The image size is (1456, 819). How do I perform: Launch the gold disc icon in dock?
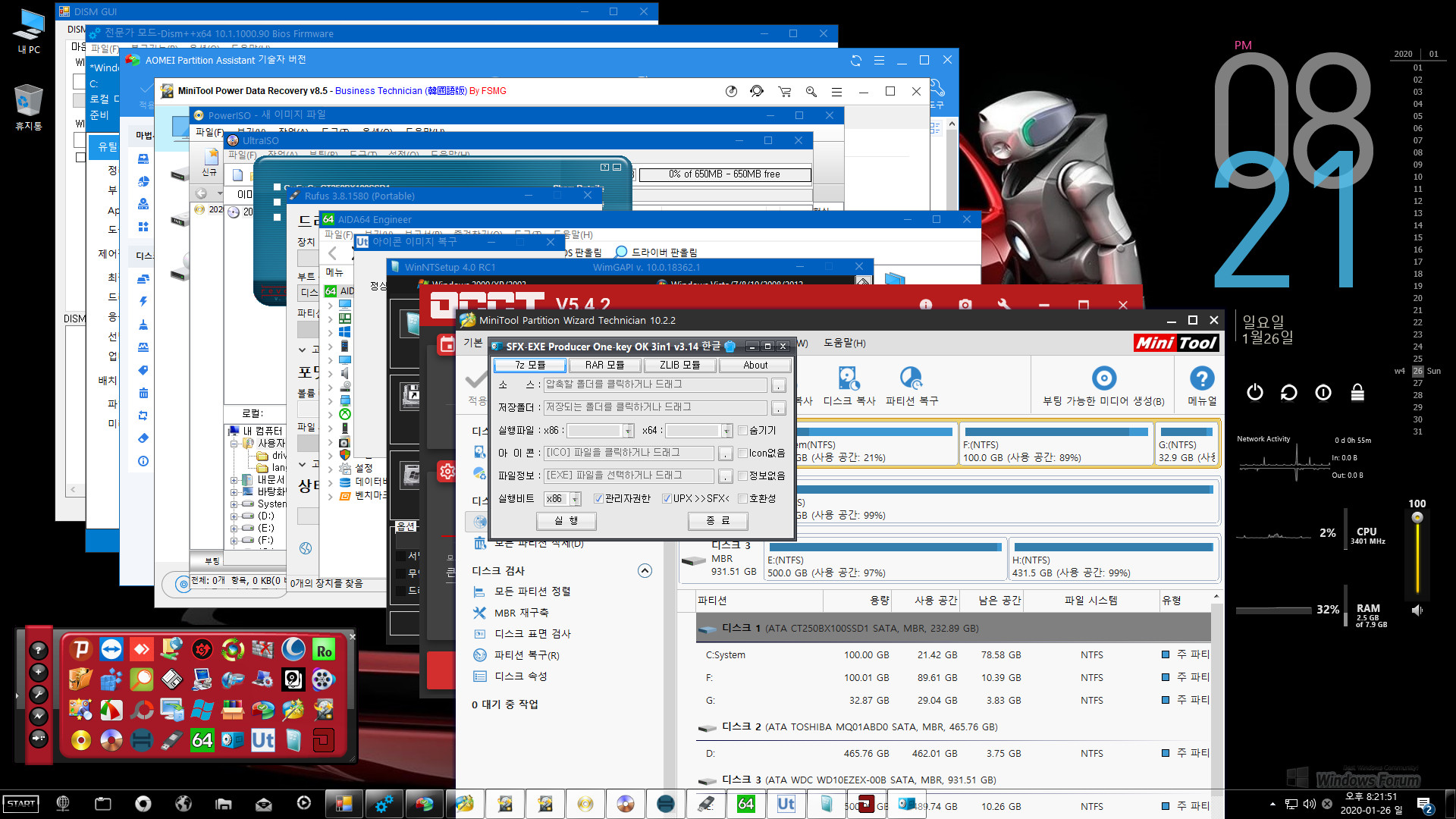tap(81, 740)
